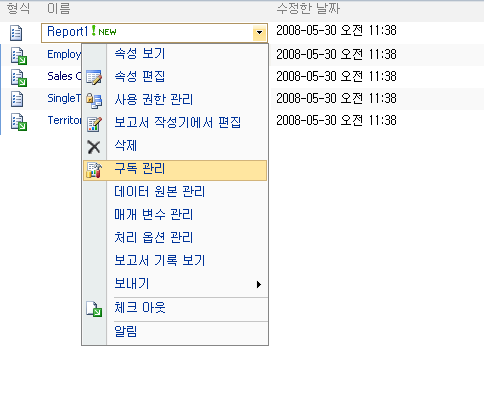
Task: Open the Employ report link
Action: click(x=64, y=54)
